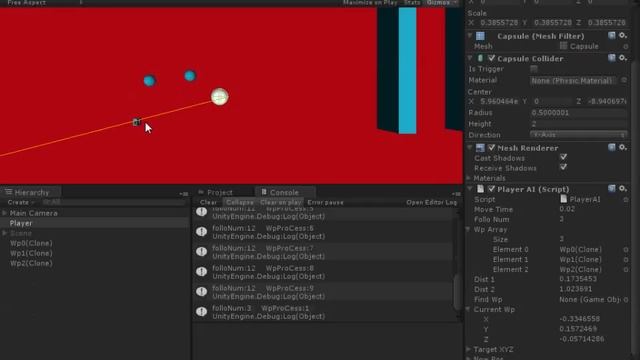Open Capsule Mesh Filter gear settings
Screen dimensions: 640x360
pyautogui.click(x=622, y=36)
